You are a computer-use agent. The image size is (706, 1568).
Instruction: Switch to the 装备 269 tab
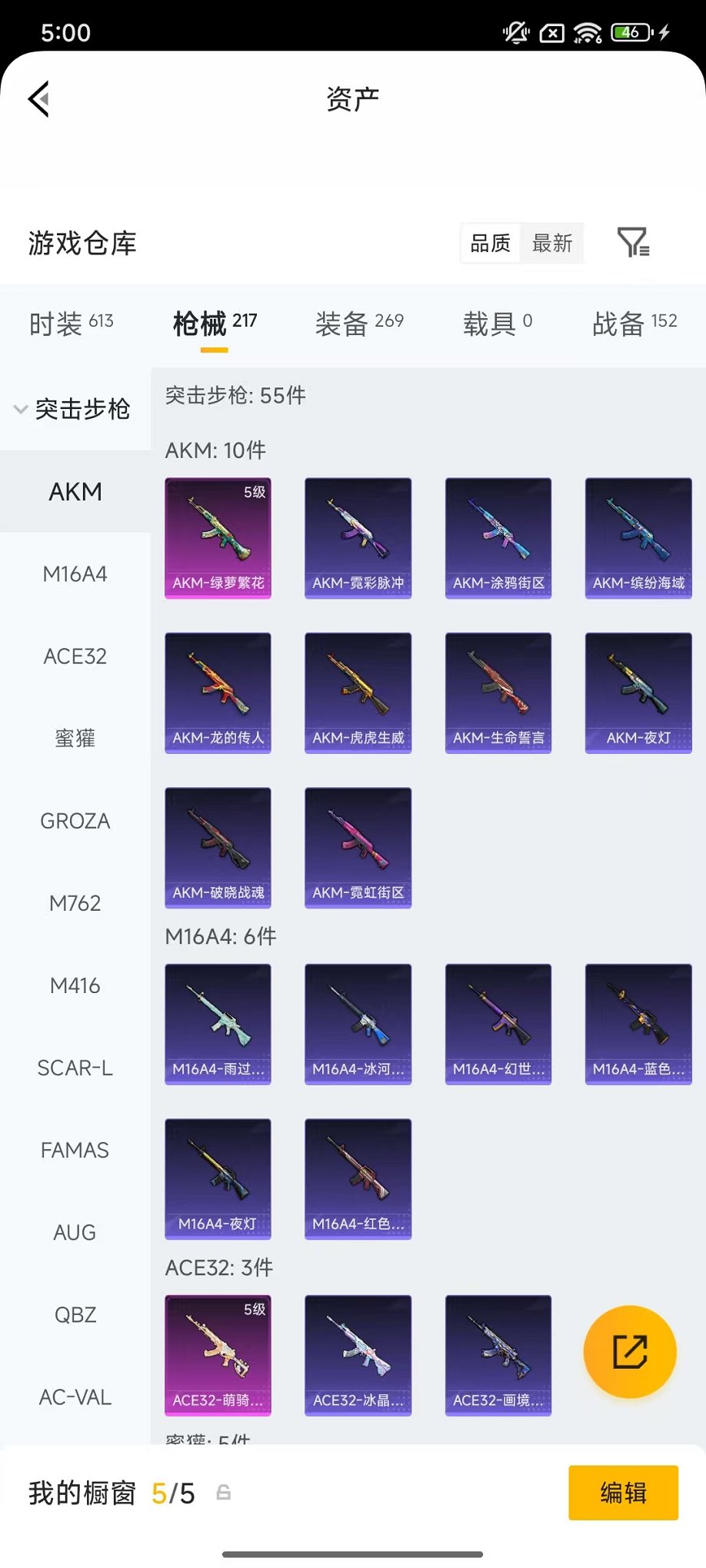[x=359, y=324]
